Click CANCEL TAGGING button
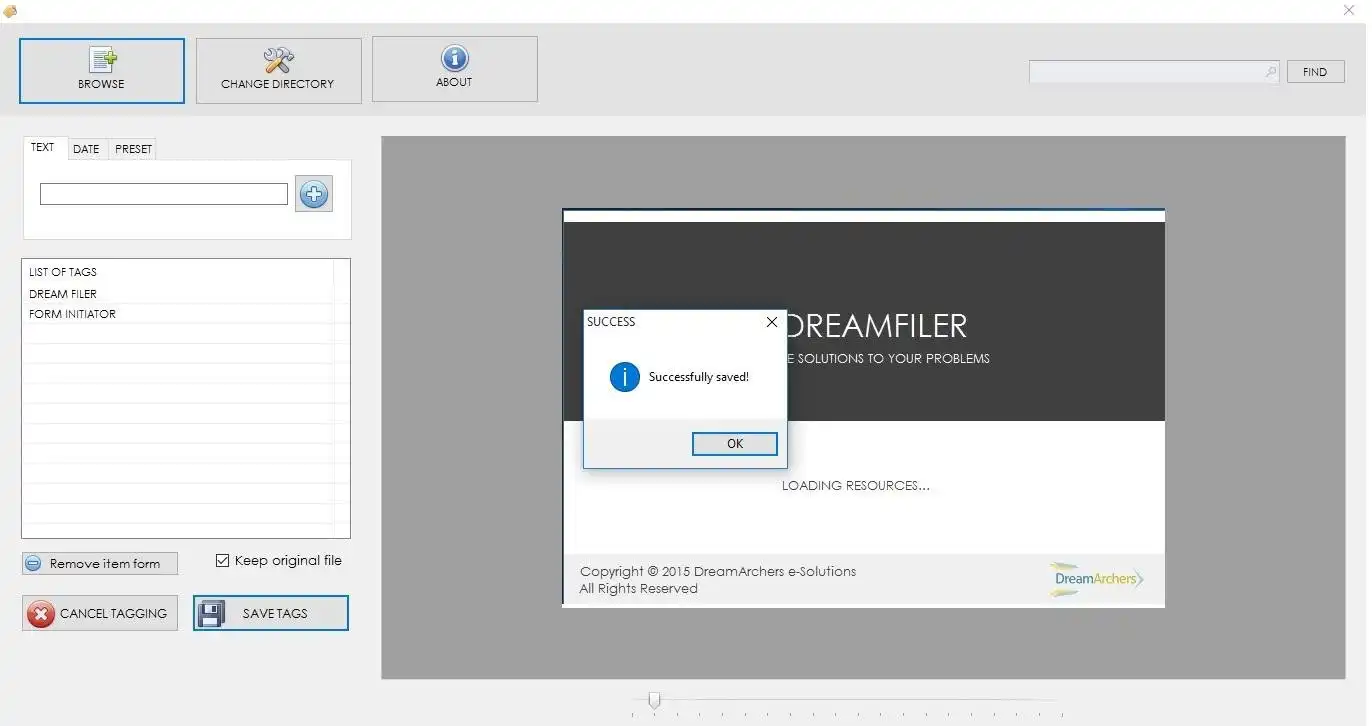 (x=100, y=614)
